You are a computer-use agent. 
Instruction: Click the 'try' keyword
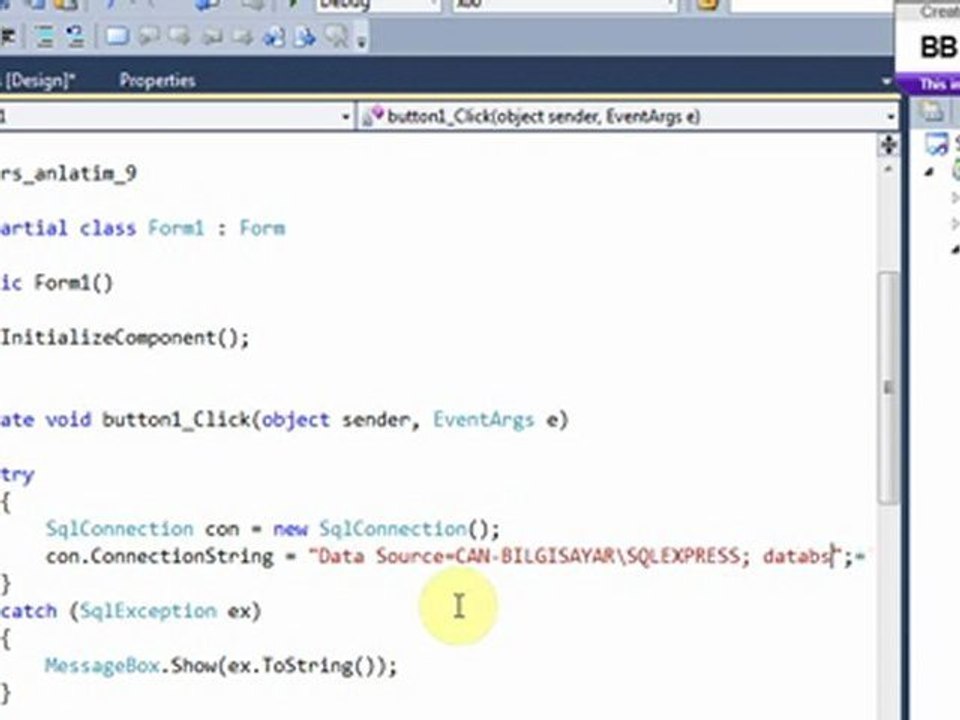[x=17, y=475]
